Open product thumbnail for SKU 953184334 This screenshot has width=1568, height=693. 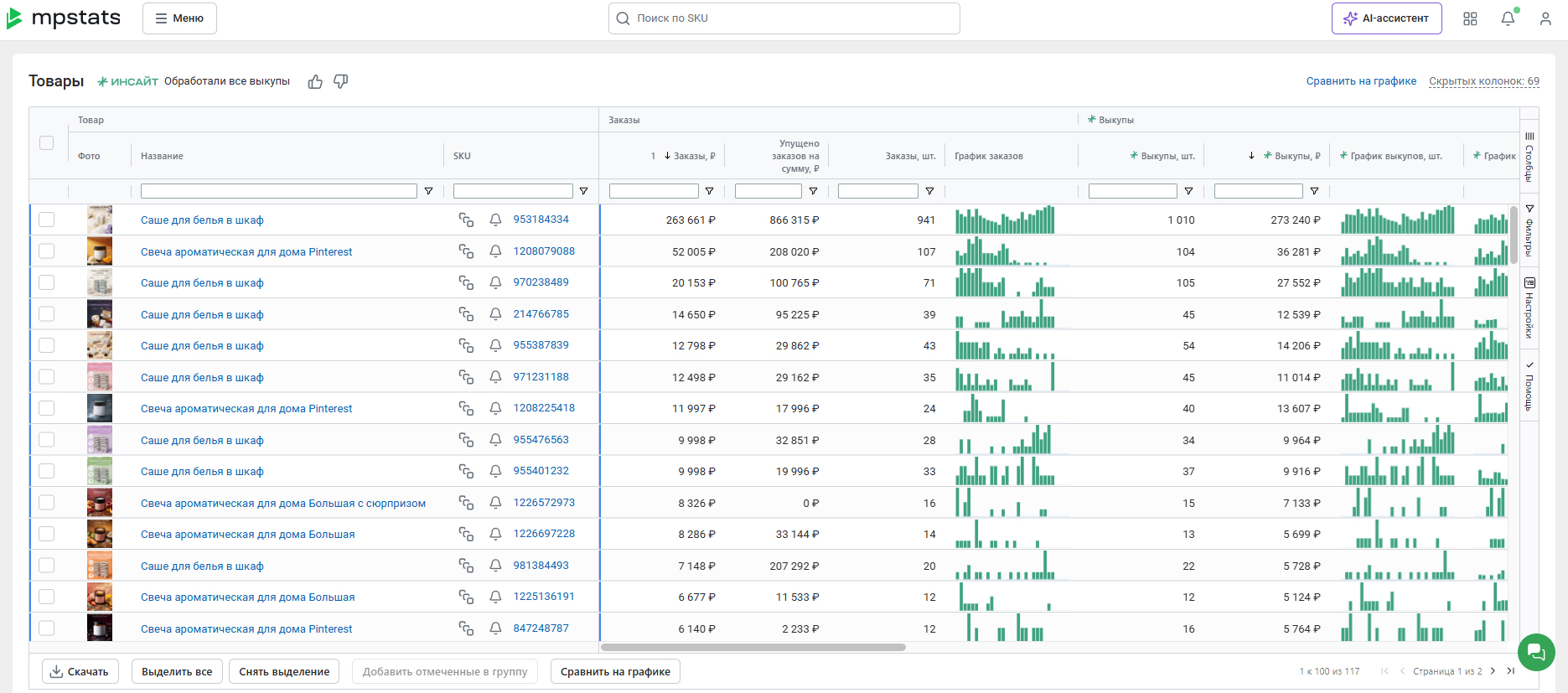(100, 220)
